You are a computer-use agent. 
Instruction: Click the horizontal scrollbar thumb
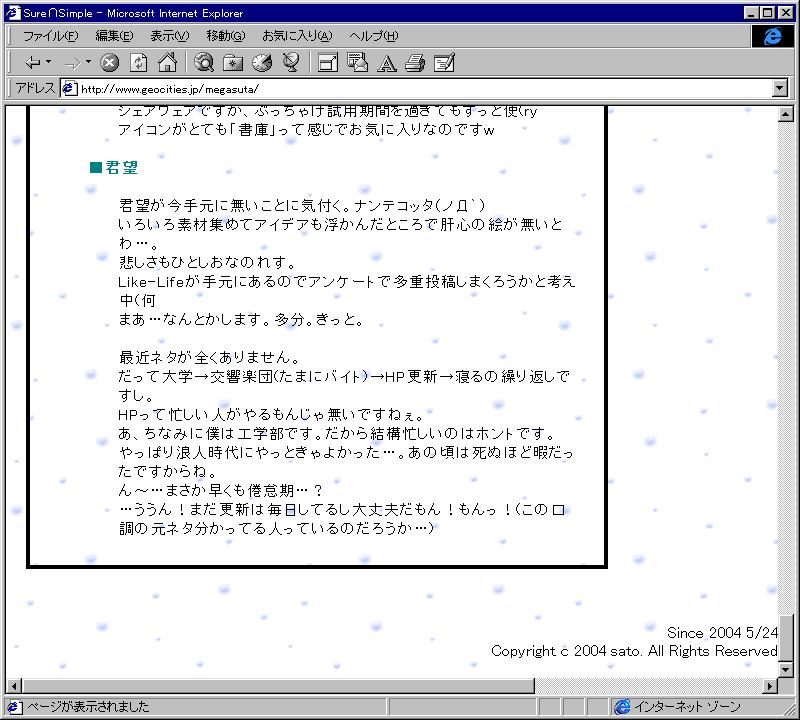278,686
